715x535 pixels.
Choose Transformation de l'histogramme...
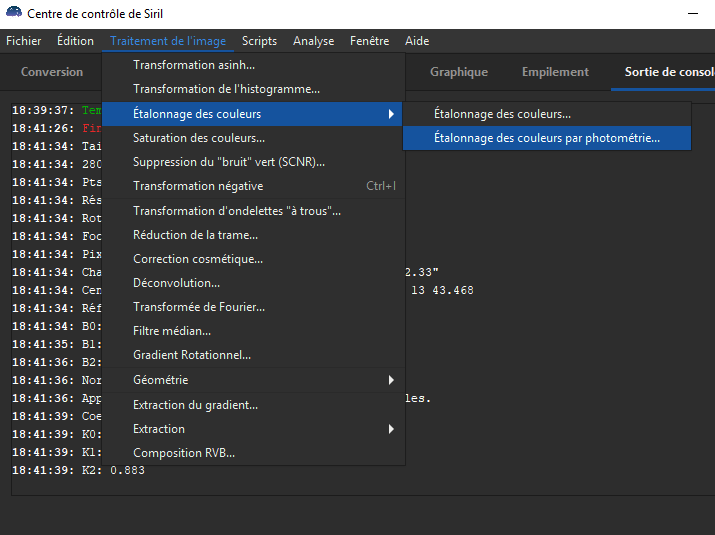(x=254, y=89)
